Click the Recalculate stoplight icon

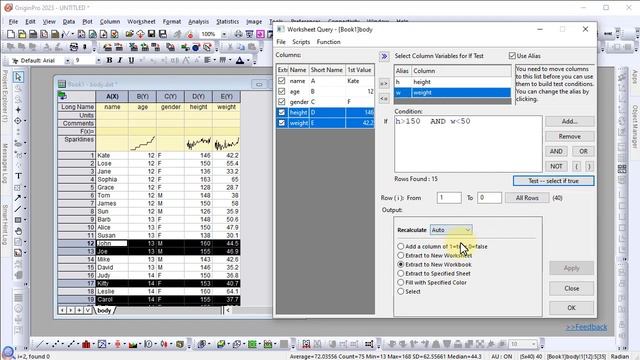(190, 34)
